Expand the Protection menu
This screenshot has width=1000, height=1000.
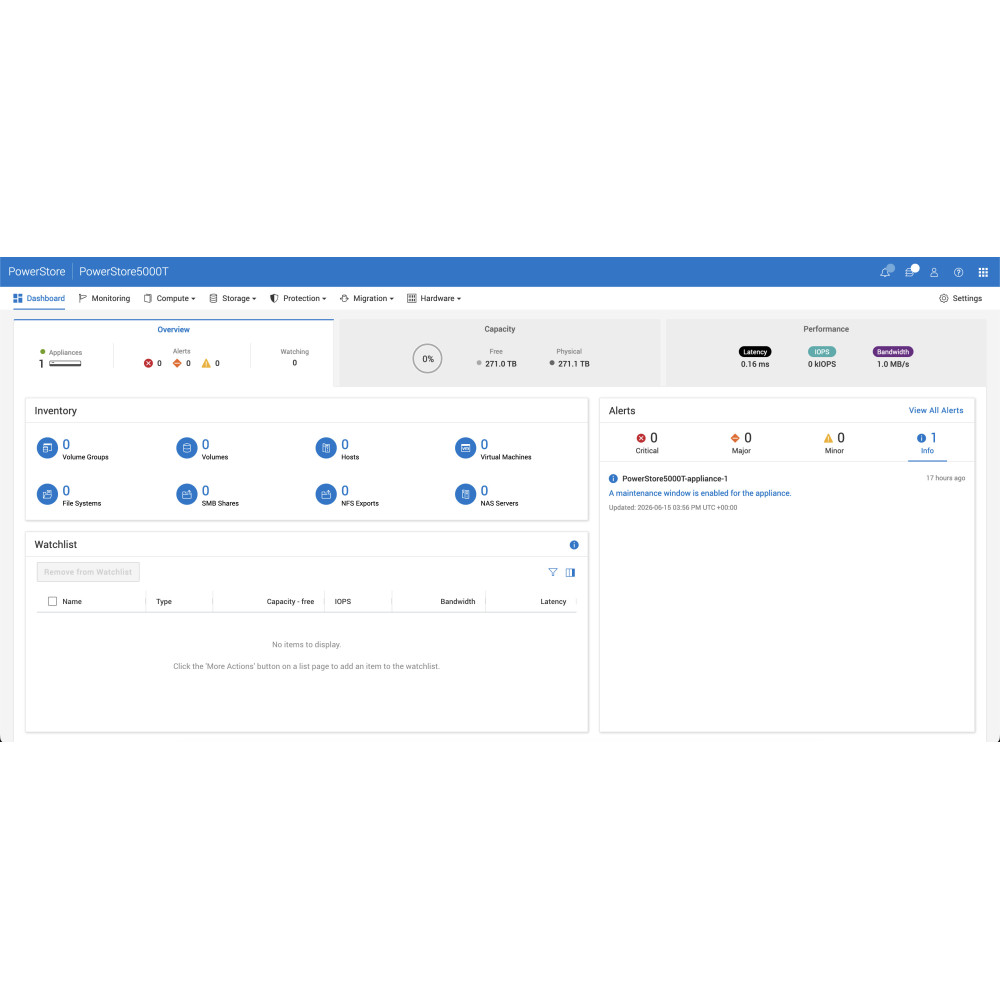click(x=298, y=298)
